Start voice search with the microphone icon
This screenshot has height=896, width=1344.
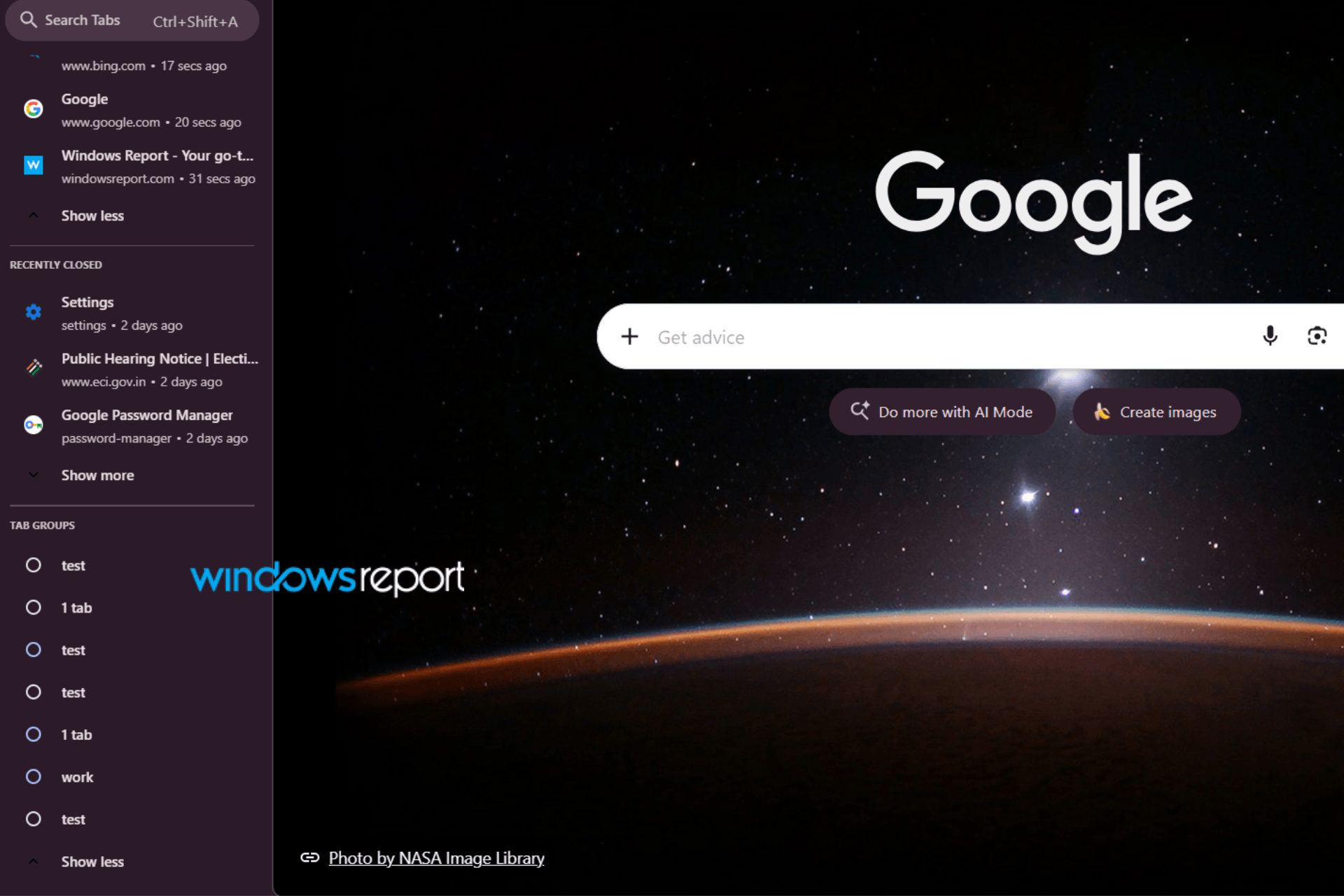click(x=1270, y=337)
